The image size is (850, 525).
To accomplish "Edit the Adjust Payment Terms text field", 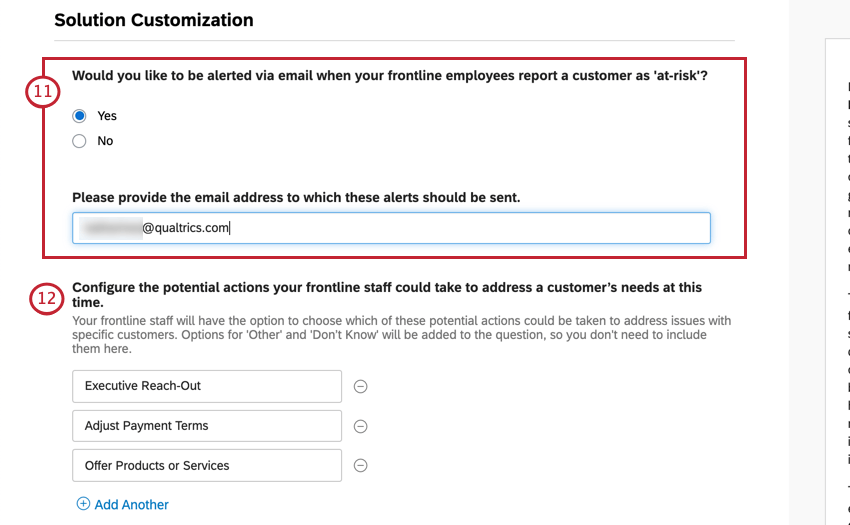I will click(207, 426).
